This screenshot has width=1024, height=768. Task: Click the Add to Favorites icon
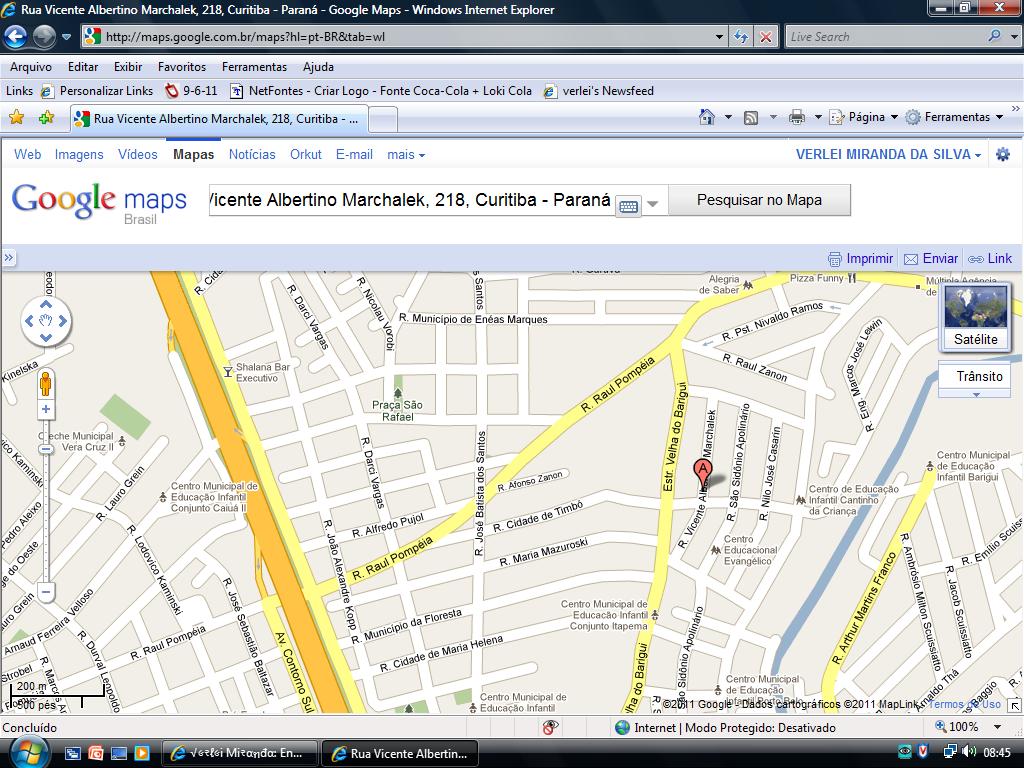[46, 118]
